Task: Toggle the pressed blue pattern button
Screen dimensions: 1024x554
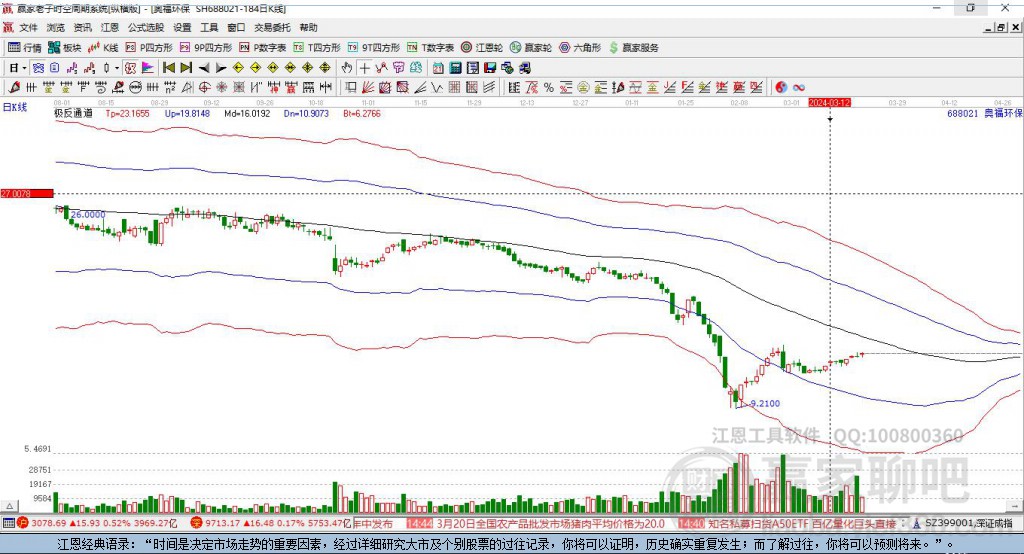Action: (39, 68)
